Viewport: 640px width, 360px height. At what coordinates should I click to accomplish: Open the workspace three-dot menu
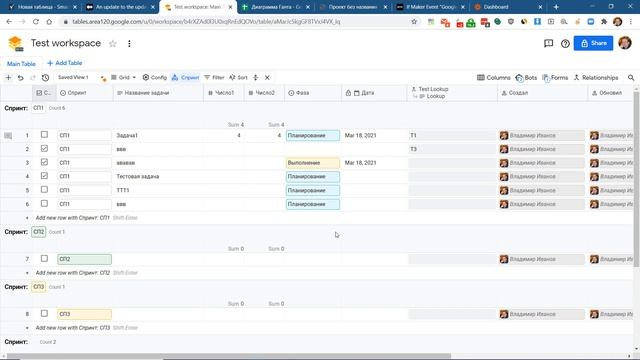(129, 43)
